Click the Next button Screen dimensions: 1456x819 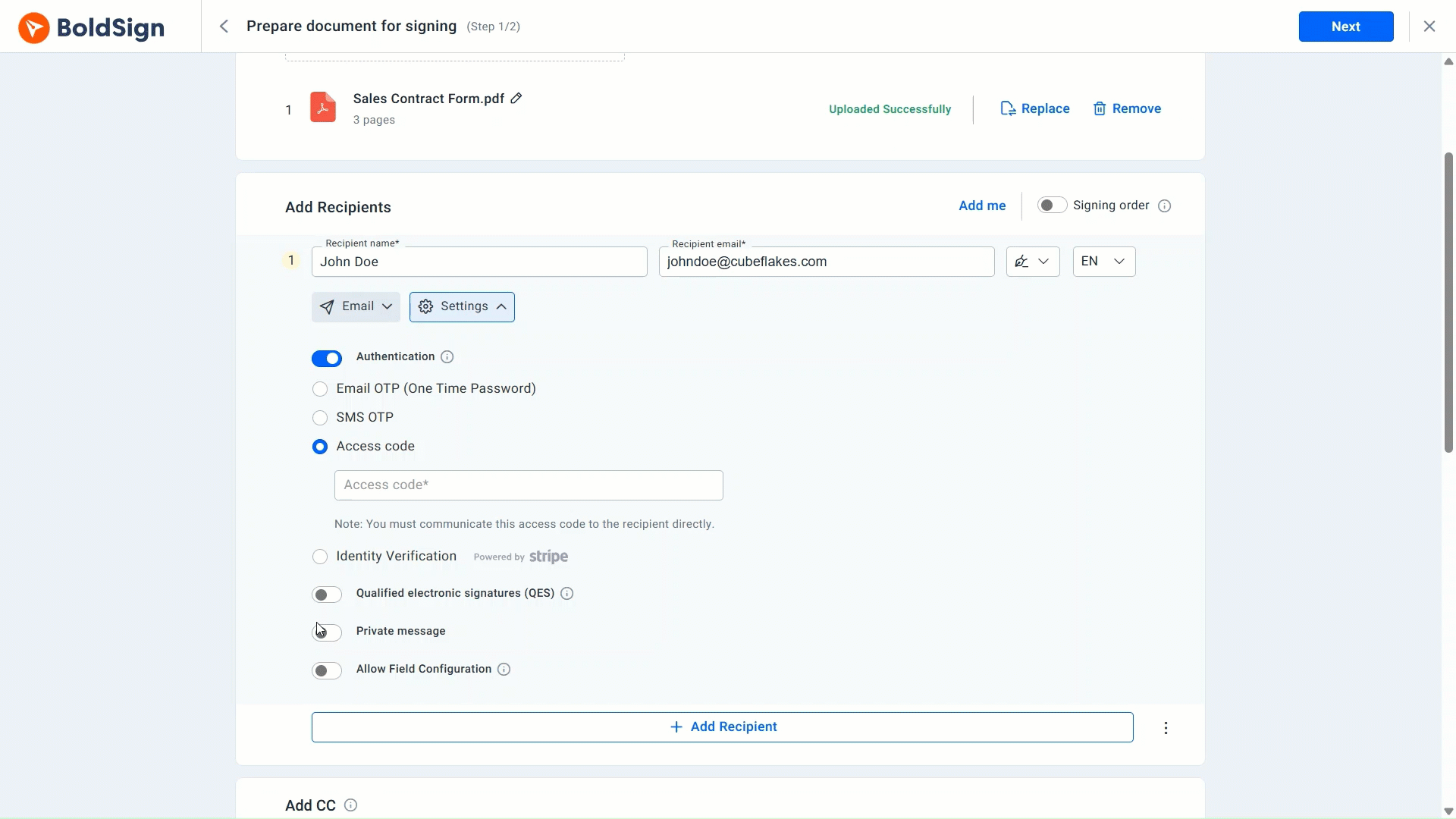pyautogui.click(x=1345, y=27)
